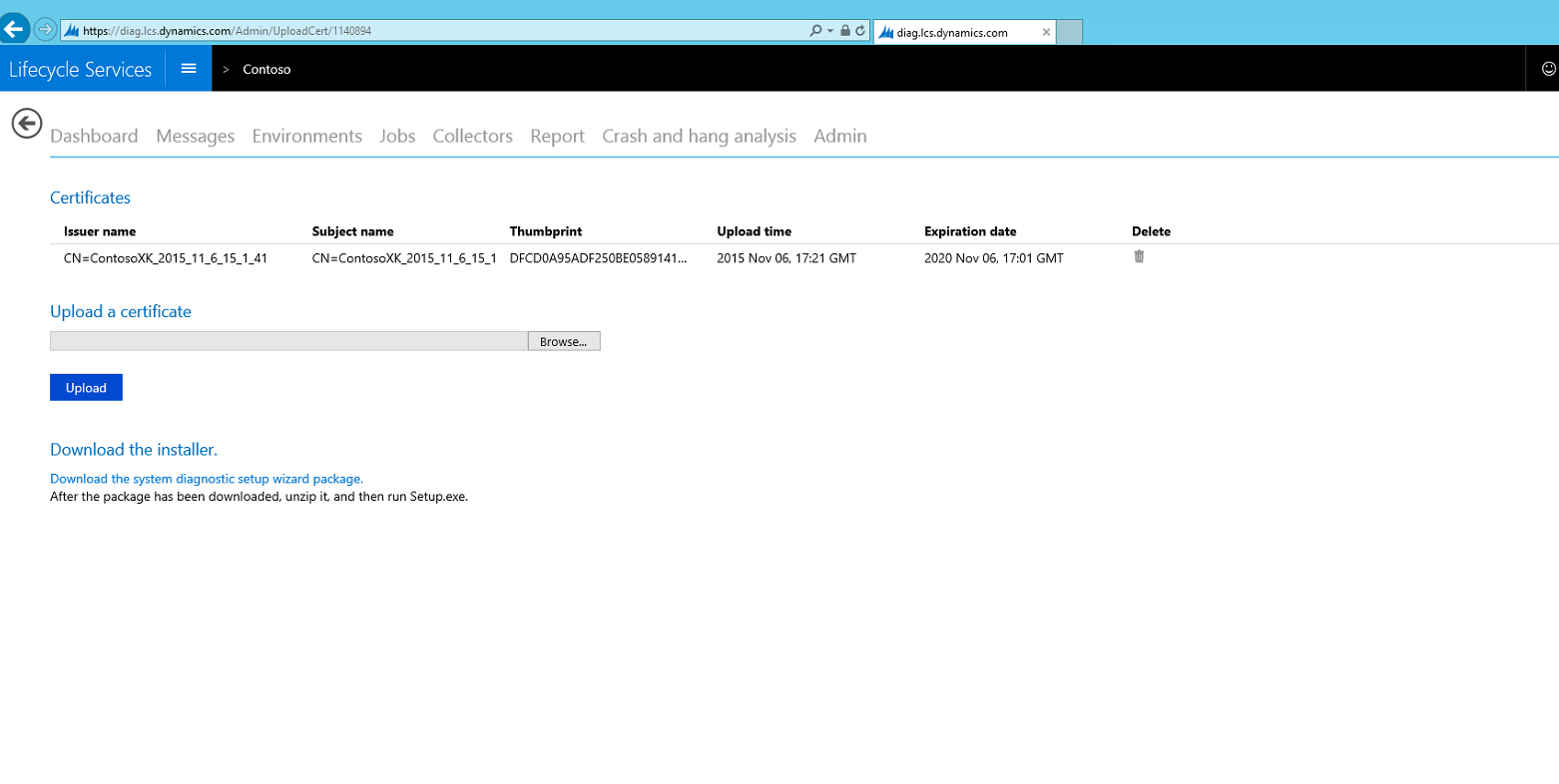This screenshot has width=1559, height=784.
Task: Click issuer cell CN=ContosoXK_2015_11_6_15_1_41
Action: coord(166,258)
